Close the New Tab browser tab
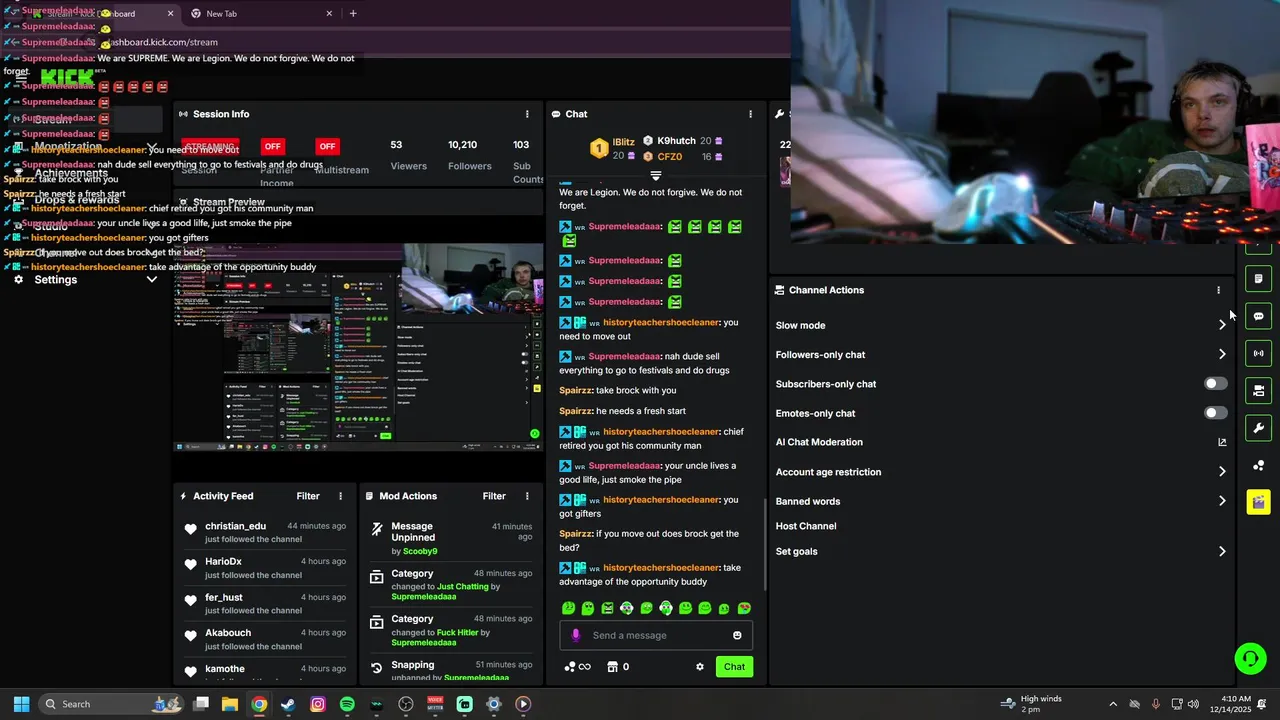The width and height of the screenshot is (1280, 720). point(329,13)
